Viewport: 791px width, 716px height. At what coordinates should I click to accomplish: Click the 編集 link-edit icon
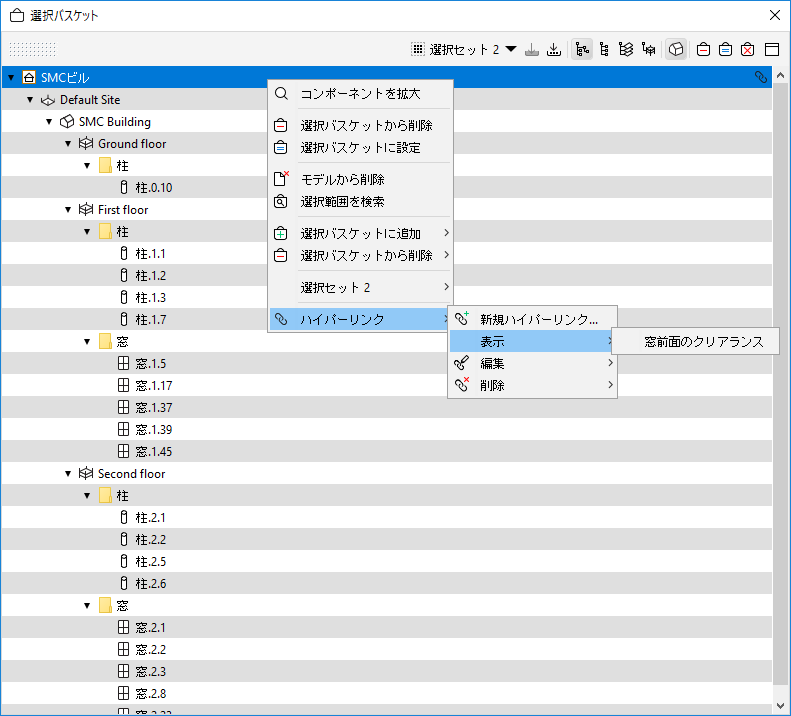[x=461, y=363]
